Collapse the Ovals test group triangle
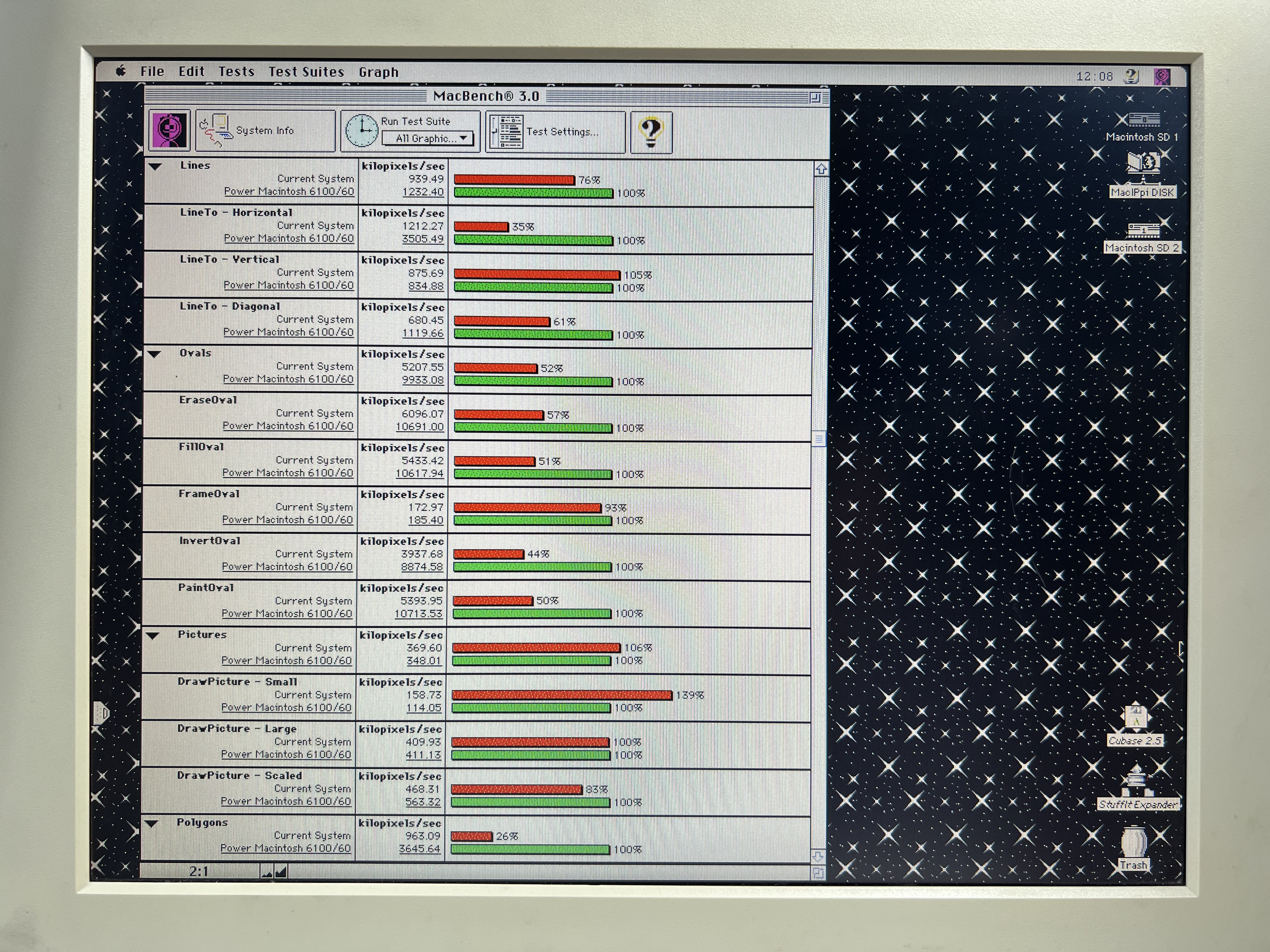 tap(154, 354)
